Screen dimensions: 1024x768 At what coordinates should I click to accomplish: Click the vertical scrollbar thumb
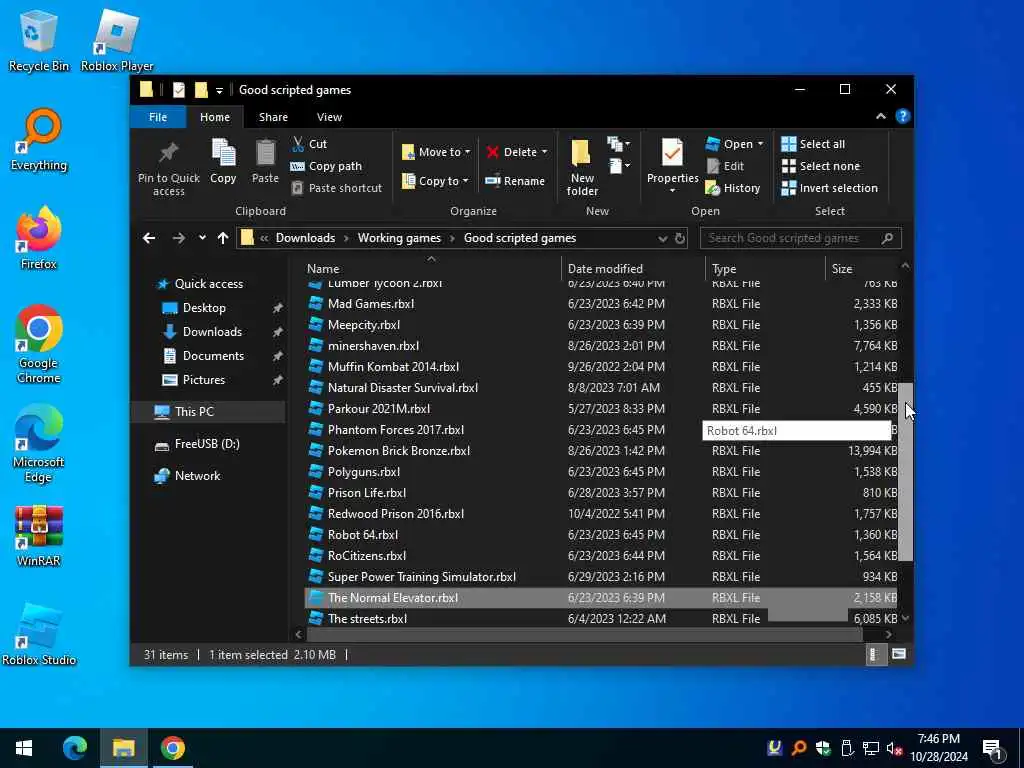click(x=905, y=472)
